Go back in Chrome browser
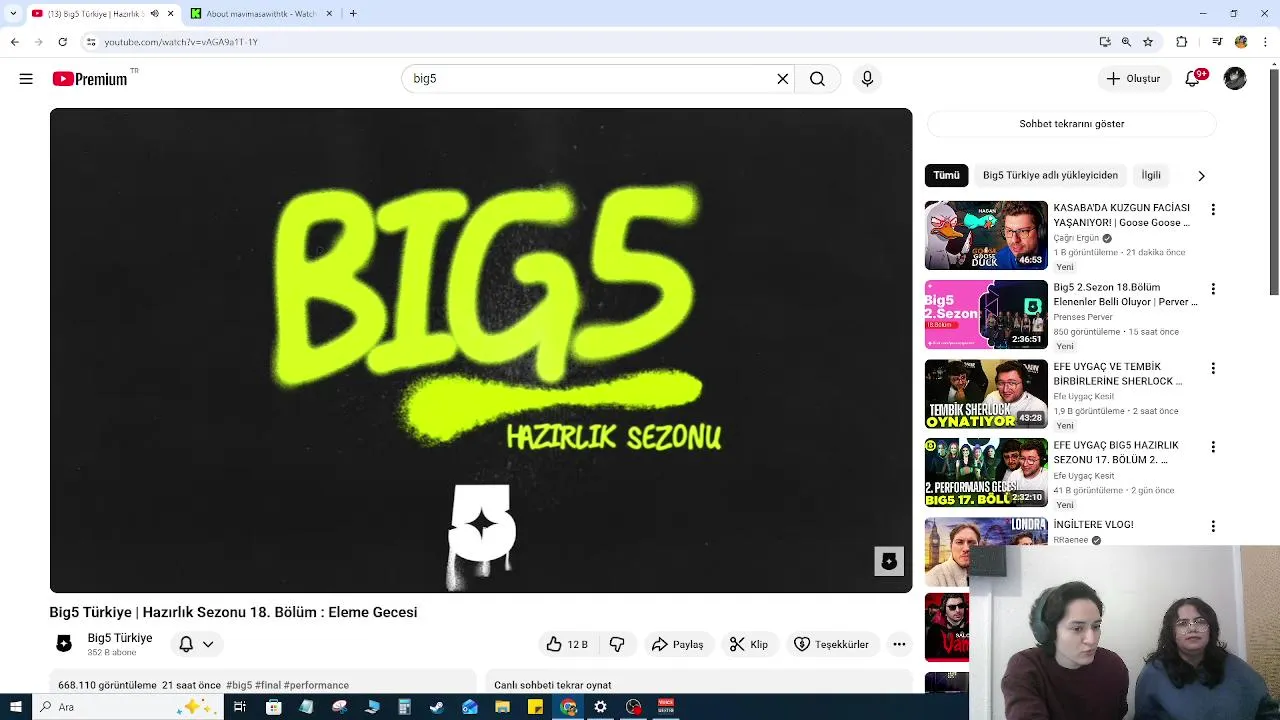 [x=14, y=42]
